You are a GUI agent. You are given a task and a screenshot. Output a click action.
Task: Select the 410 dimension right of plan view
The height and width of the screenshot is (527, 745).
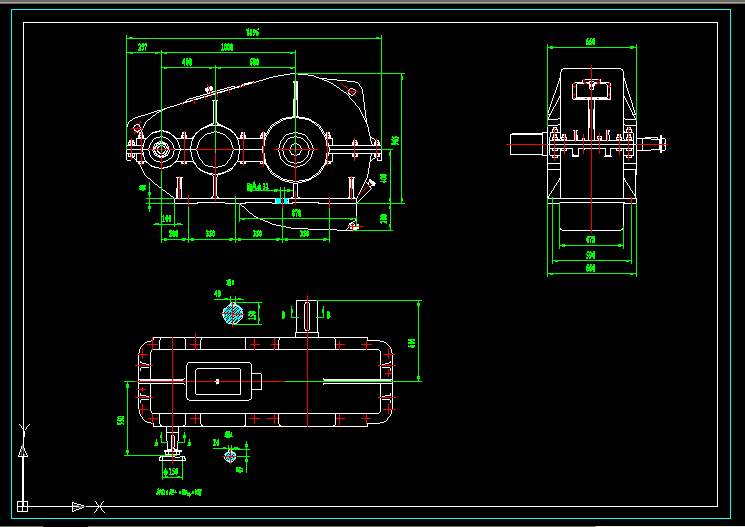[413, 342]
